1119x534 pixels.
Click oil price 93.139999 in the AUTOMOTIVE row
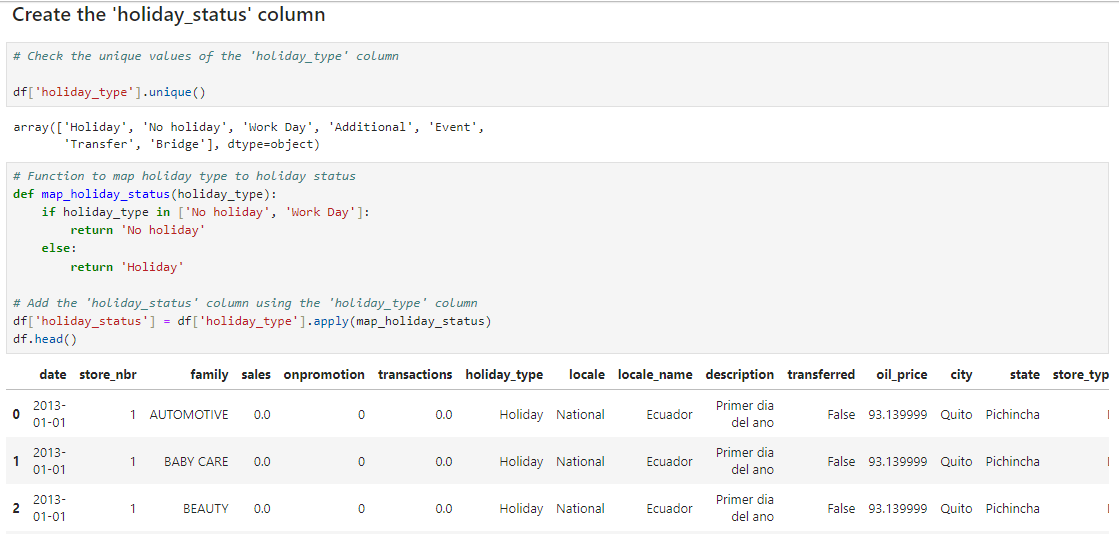[x=898, y=414]
